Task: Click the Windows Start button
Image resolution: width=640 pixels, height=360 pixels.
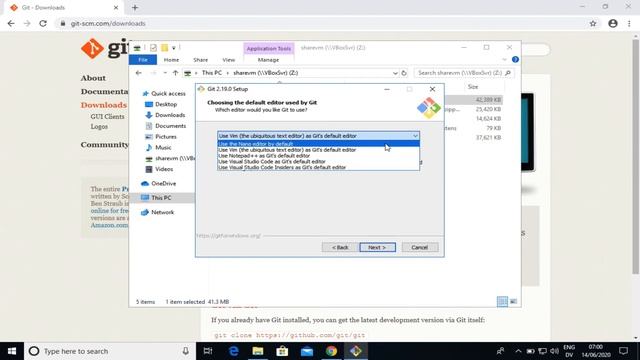Action: [x=12, y=351]
